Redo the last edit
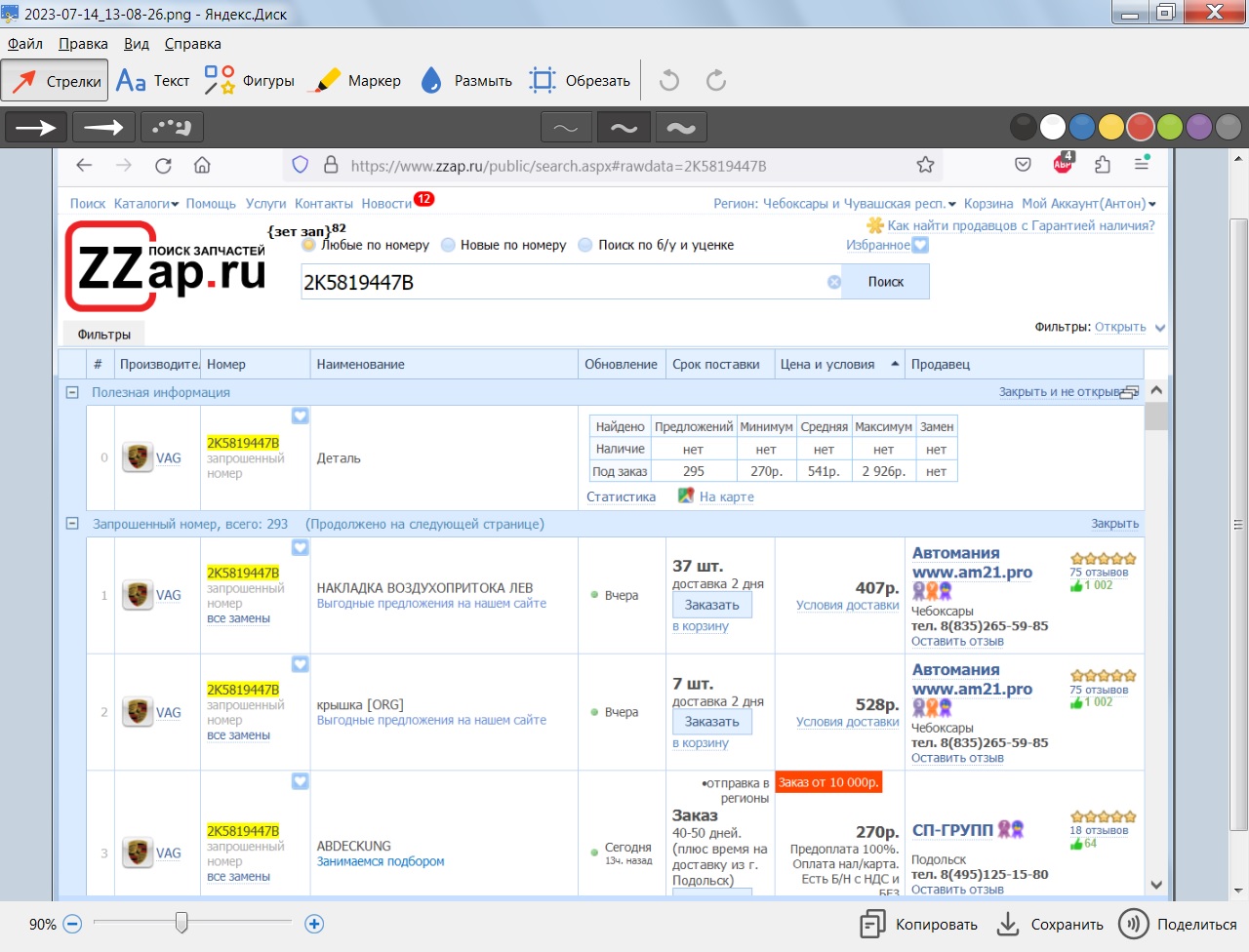 pos(716,81)
